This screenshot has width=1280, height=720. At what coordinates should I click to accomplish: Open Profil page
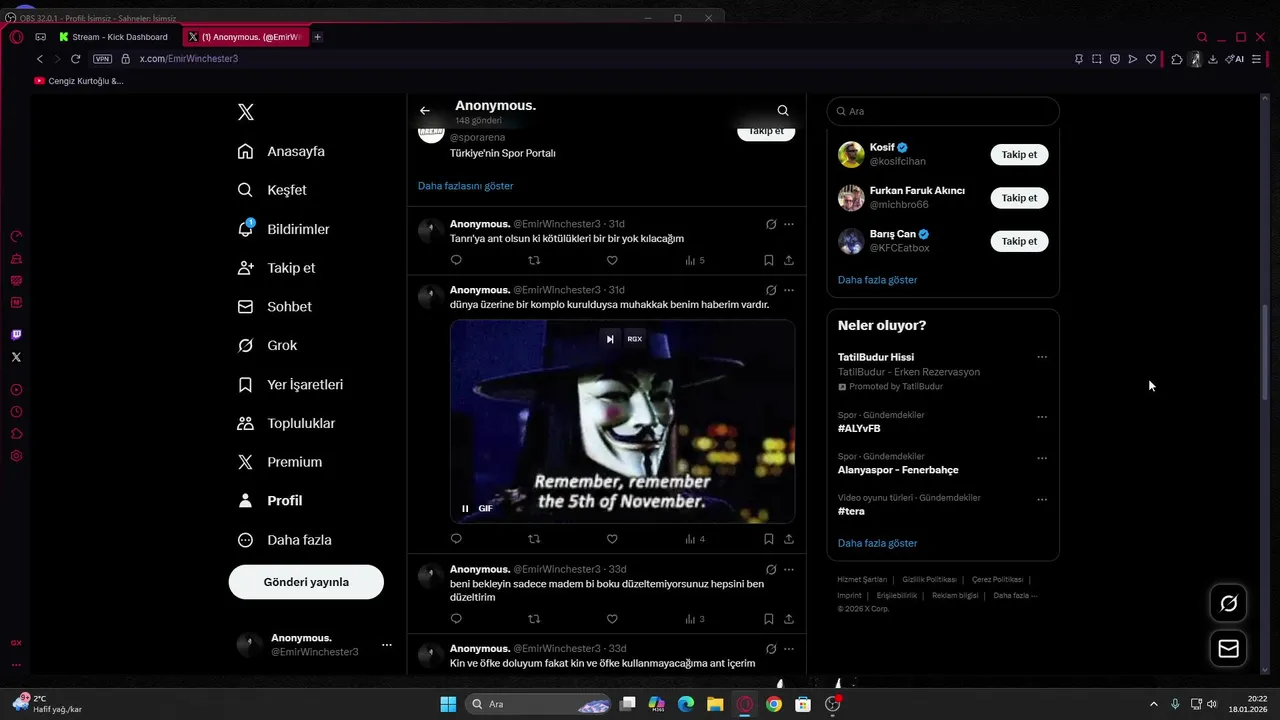pos(269,501)
